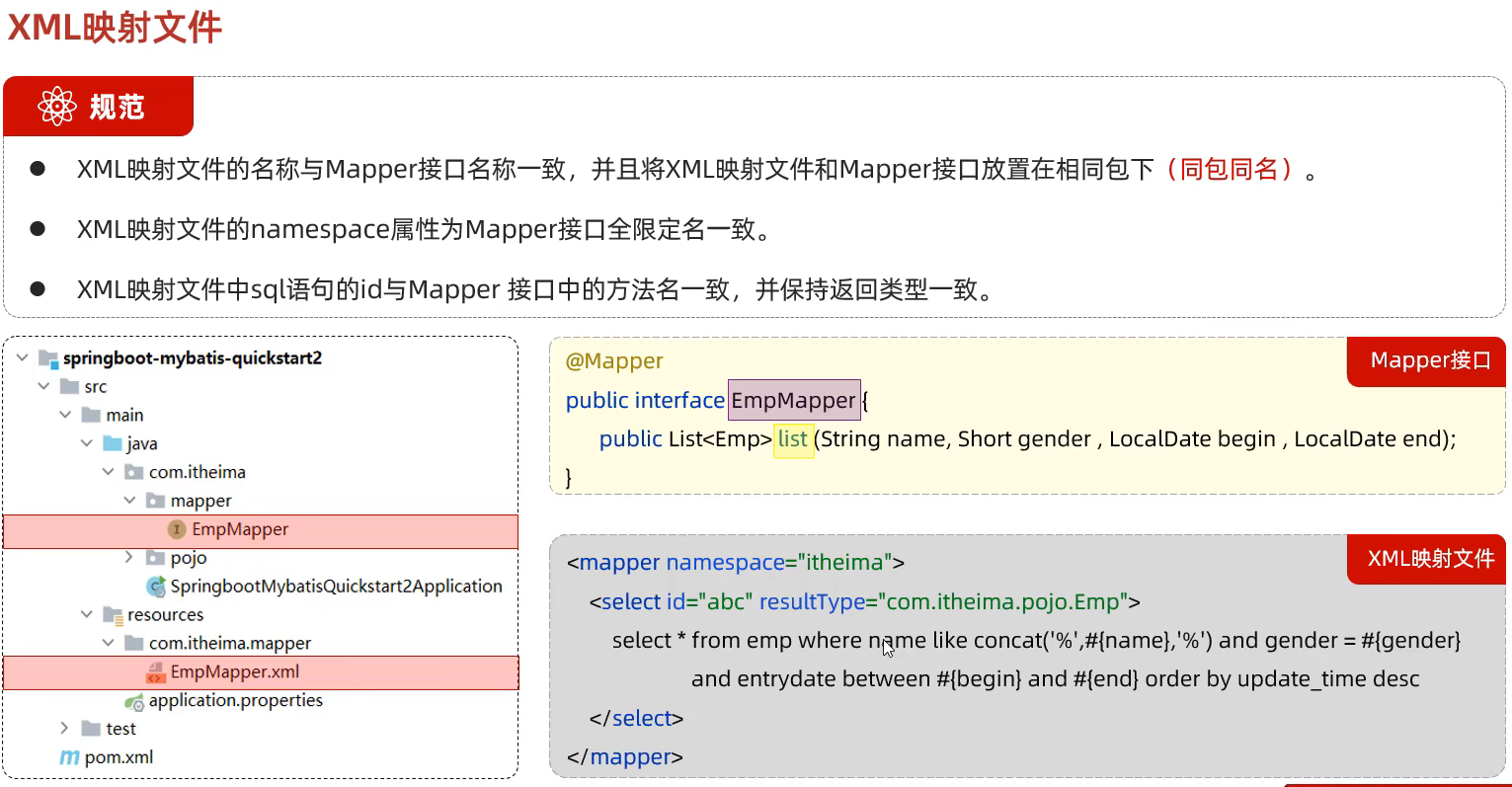Click the resources folder icon
The height and width of the screenshot is (787, 1512).
point(113,615)
